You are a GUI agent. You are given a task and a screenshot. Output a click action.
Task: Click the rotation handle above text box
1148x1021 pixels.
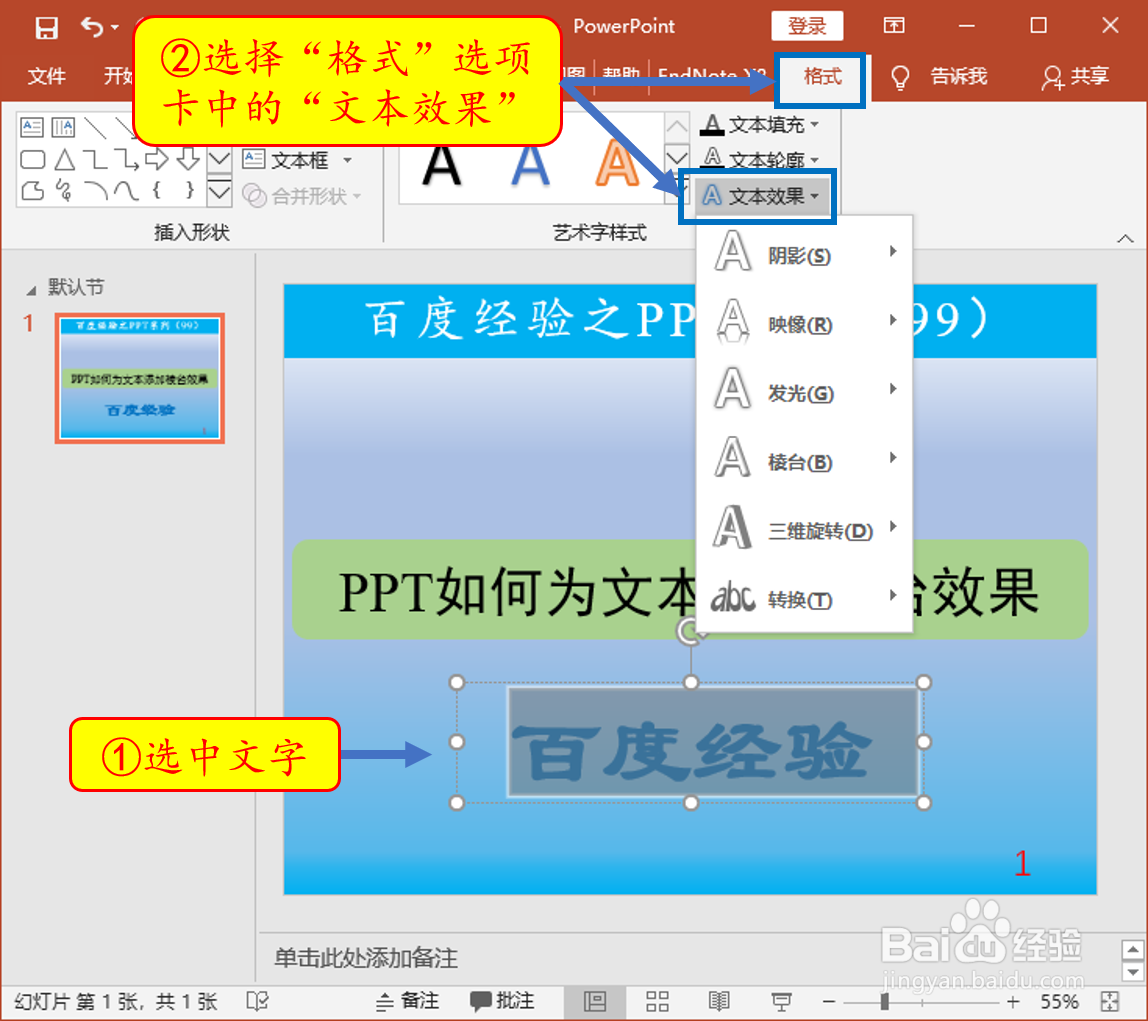pos(689,632)
